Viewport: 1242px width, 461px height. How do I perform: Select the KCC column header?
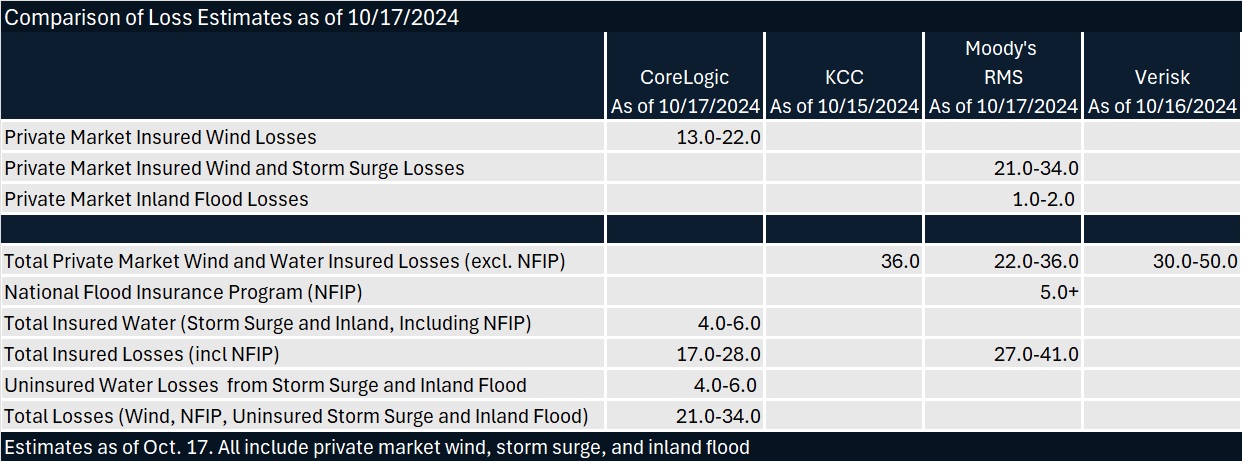coord(844,77)
